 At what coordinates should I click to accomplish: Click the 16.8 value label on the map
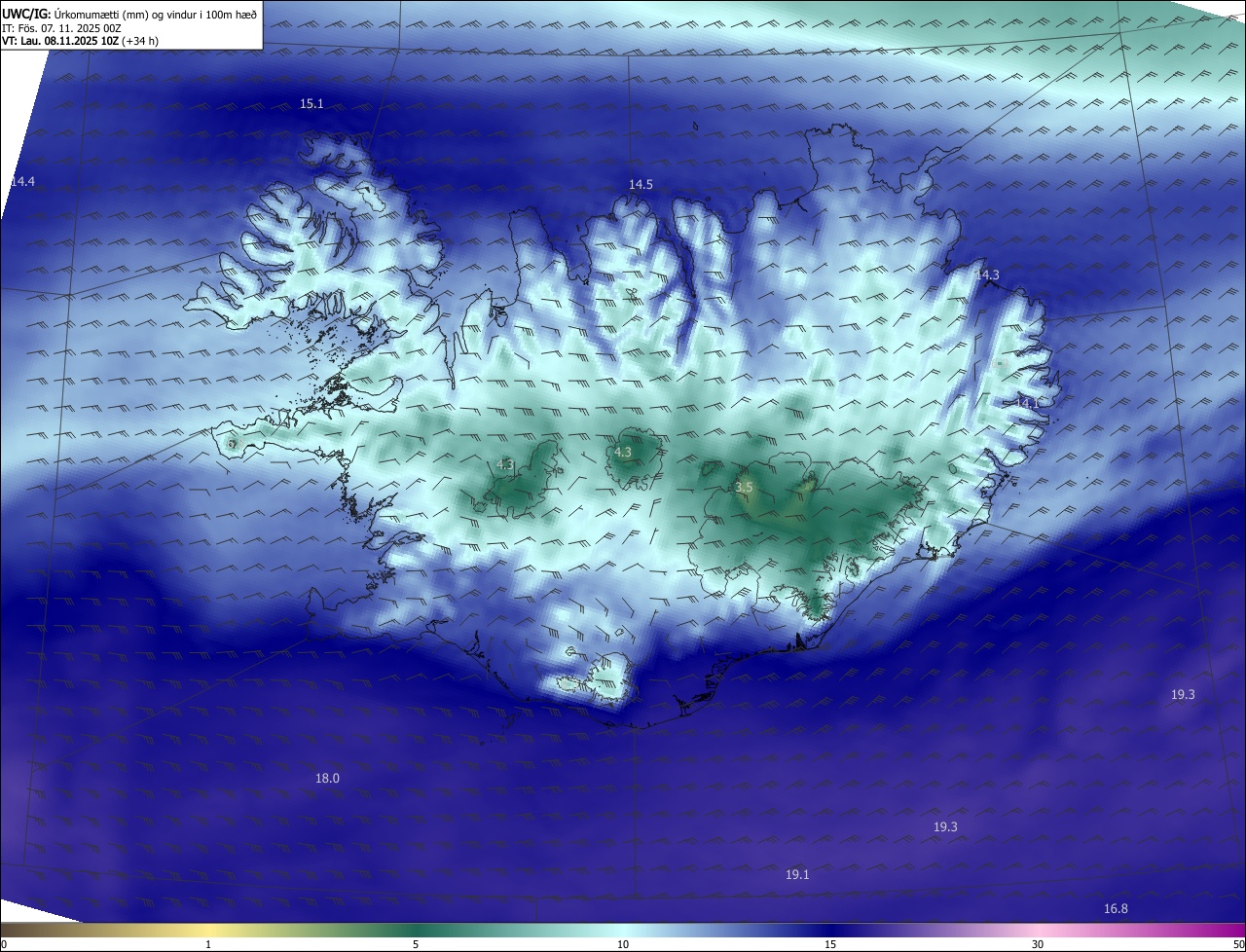tap(1116, 909)
